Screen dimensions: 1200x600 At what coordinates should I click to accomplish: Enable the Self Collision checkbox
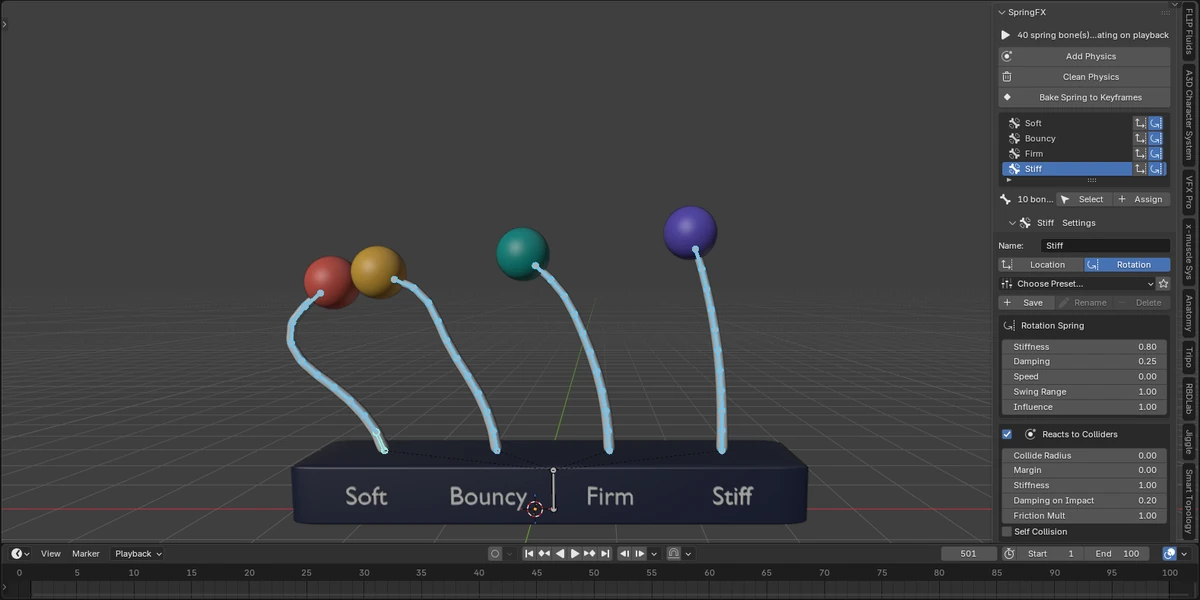tap(1007, 532)
